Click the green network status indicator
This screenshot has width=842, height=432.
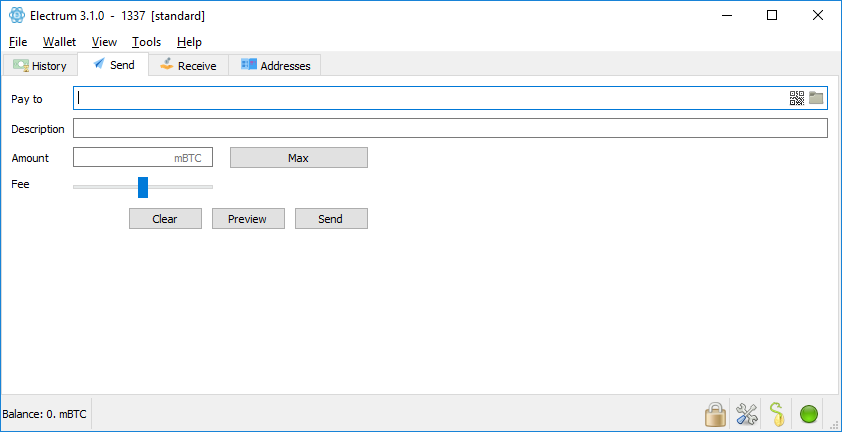tap(809, 414)
